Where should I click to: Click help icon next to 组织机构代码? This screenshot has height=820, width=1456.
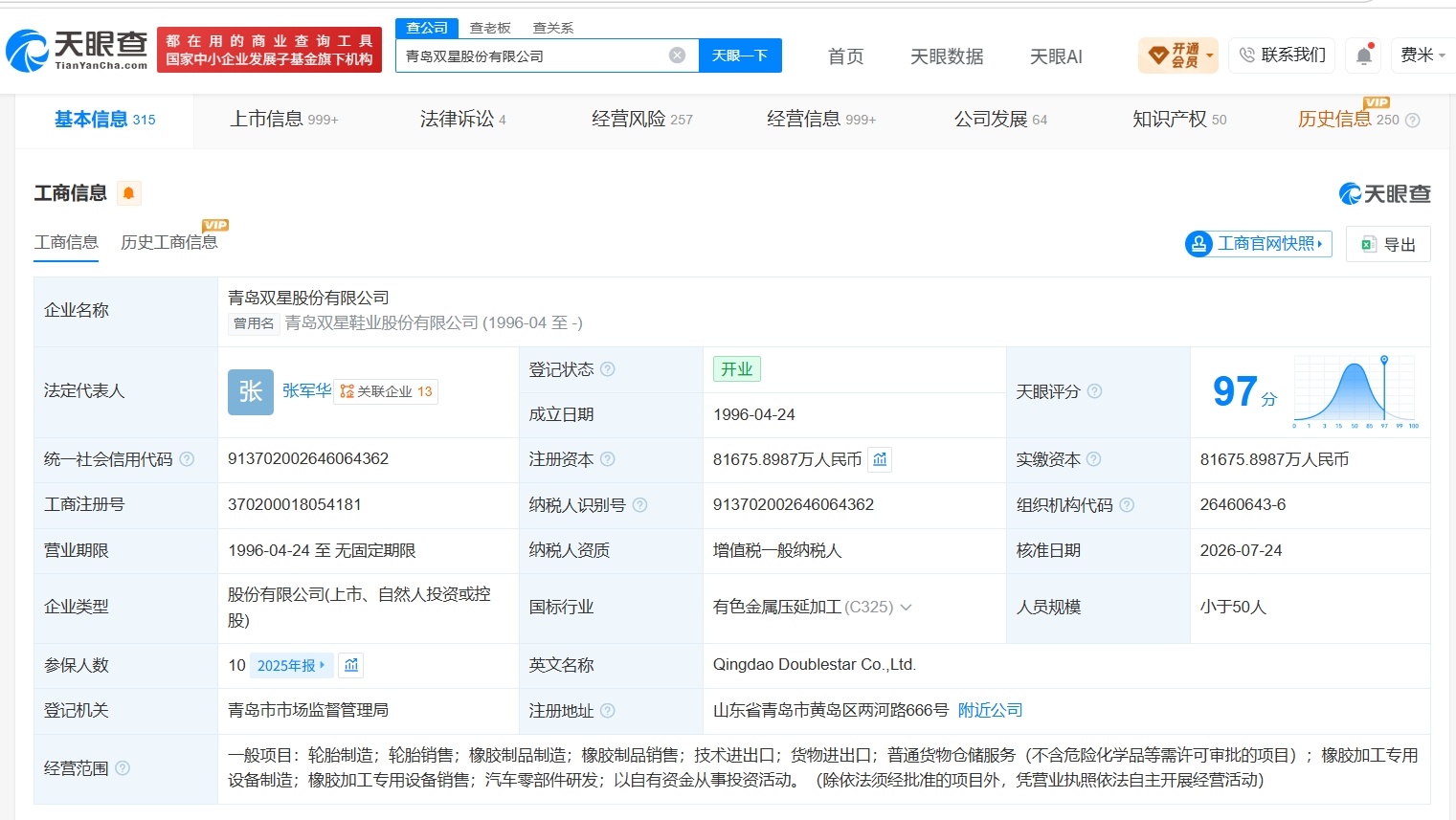point(1127,505)
